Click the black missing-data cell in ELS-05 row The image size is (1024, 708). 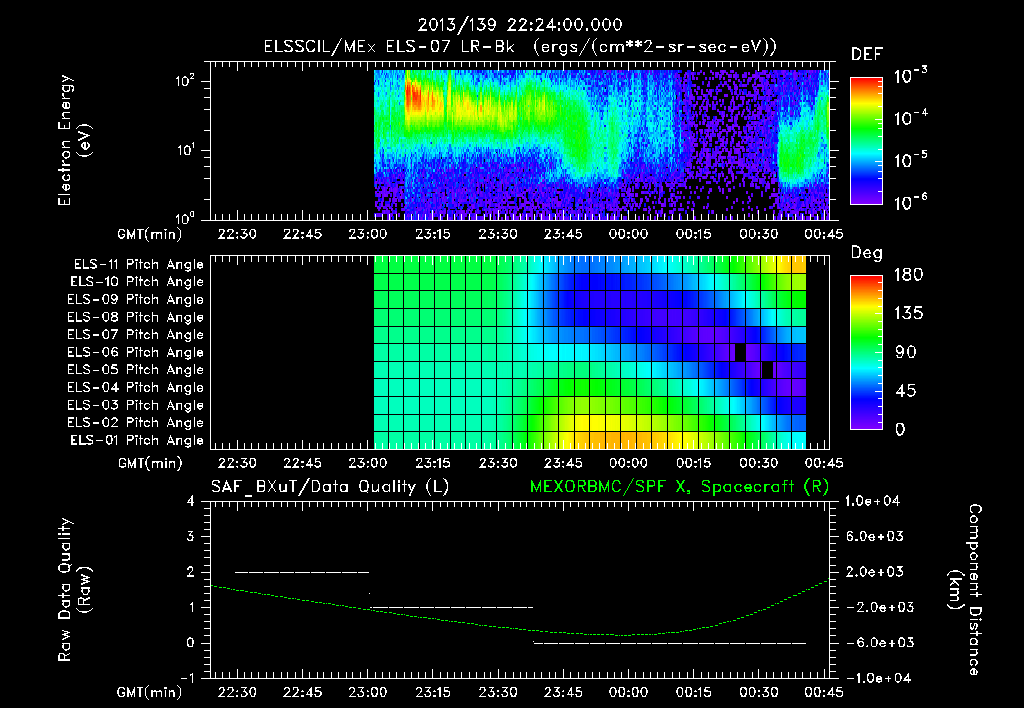pyautogui.click(x=768, y=370)
